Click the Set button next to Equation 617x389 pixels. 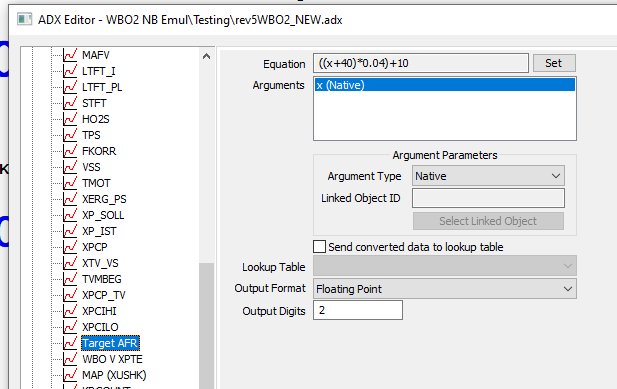coord(554,63)
